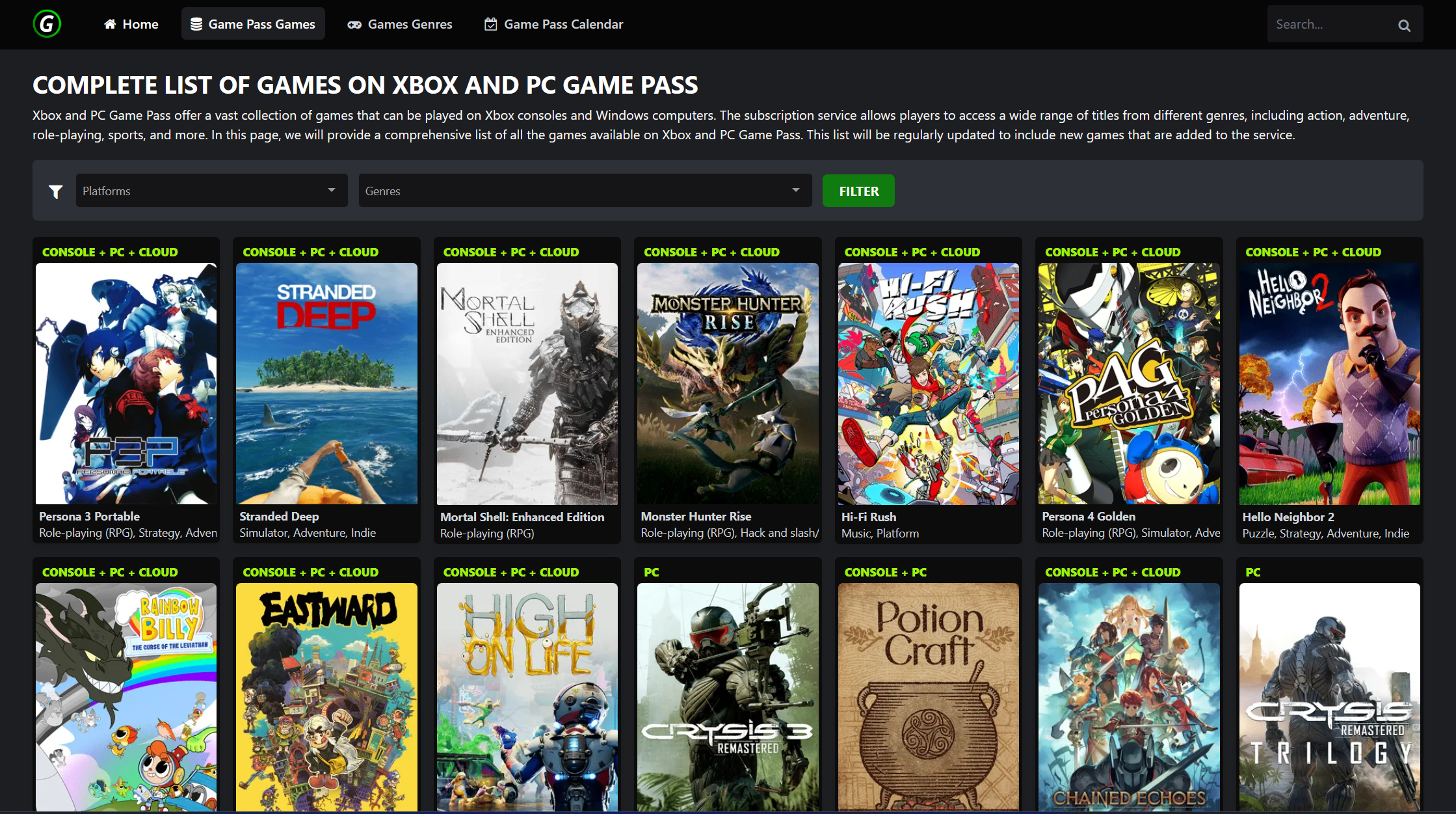Open the Game Pass Games tab
Screen dimensions: 1456x814
[x=253, y=24]
